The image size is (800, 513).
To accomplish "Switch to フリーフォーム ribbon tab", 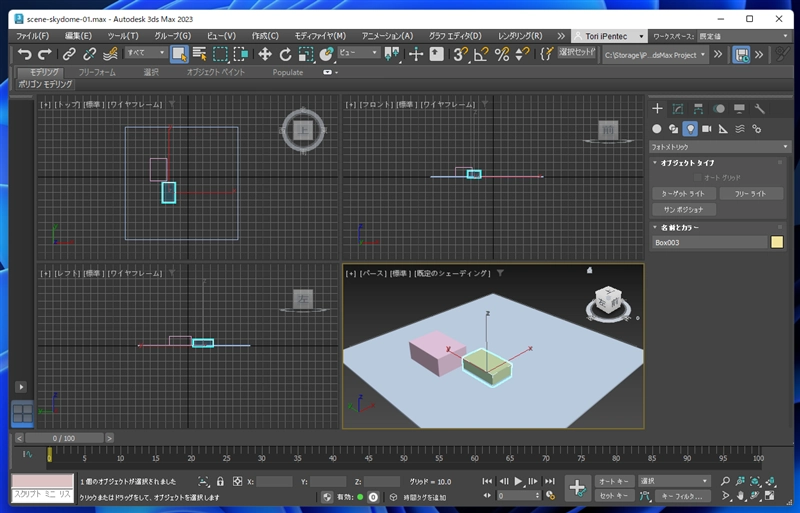I will click(97, 72).
